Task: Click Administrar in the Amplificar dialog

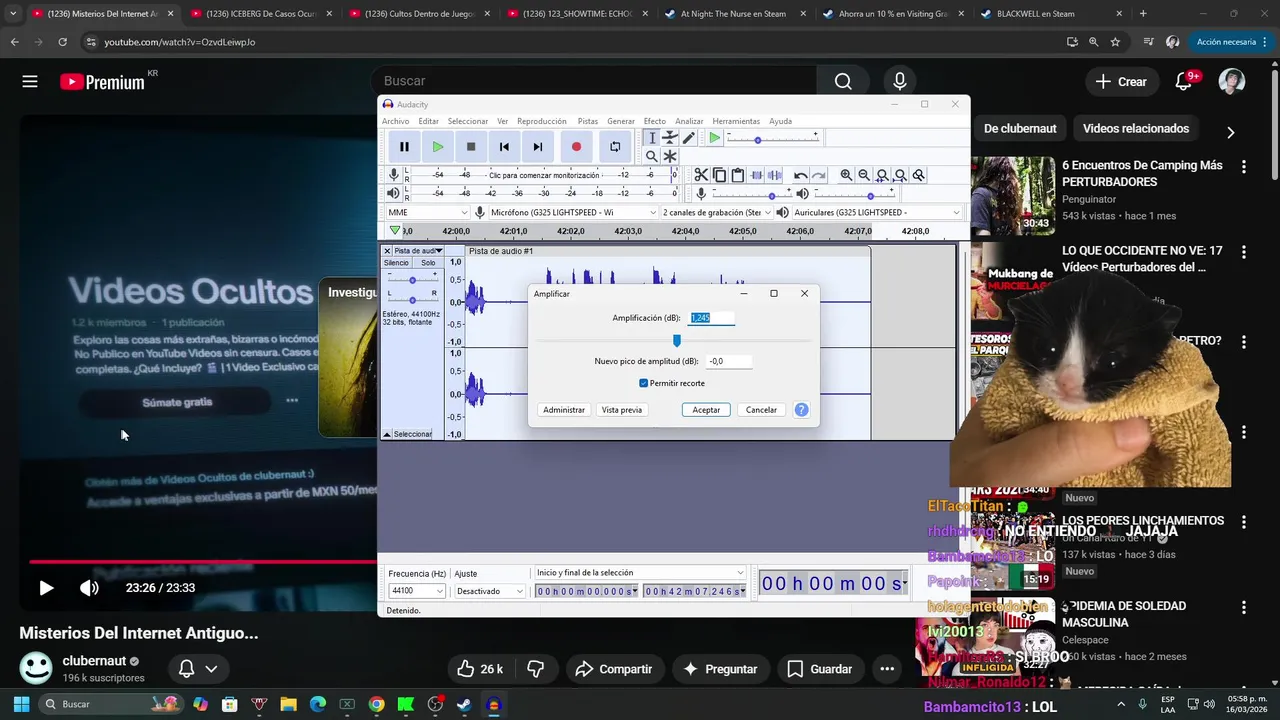Action: (564, 410)
